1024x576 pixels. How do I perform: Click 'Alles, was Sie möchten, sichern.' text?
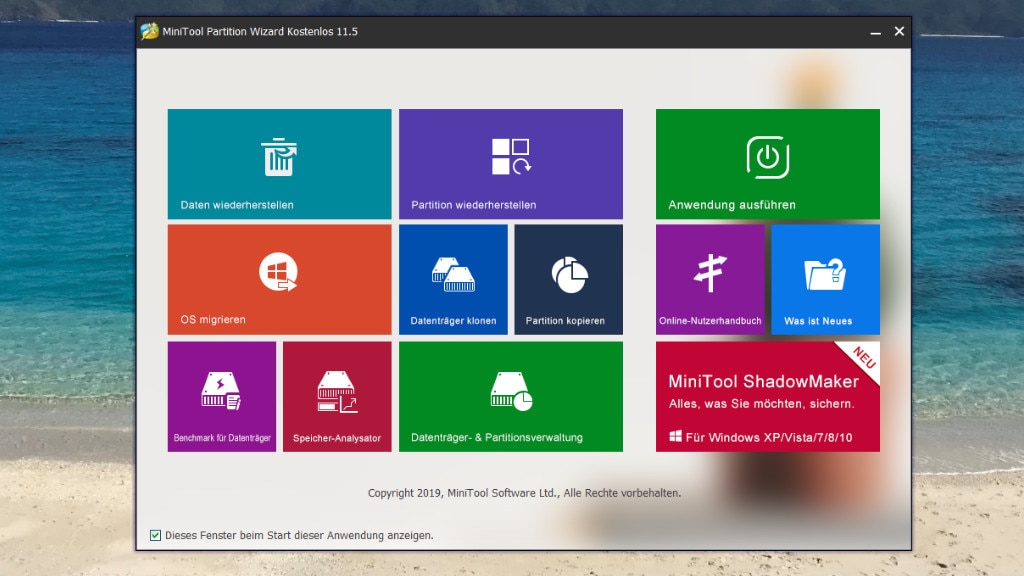click(761, 404)
